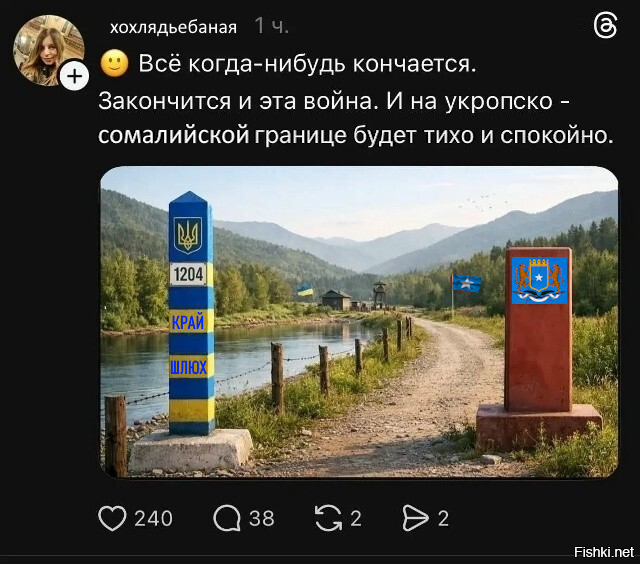Click the smiley emoji in the post text
The width and height of the screenshot is (640, 564).
[x=114, y=63]
